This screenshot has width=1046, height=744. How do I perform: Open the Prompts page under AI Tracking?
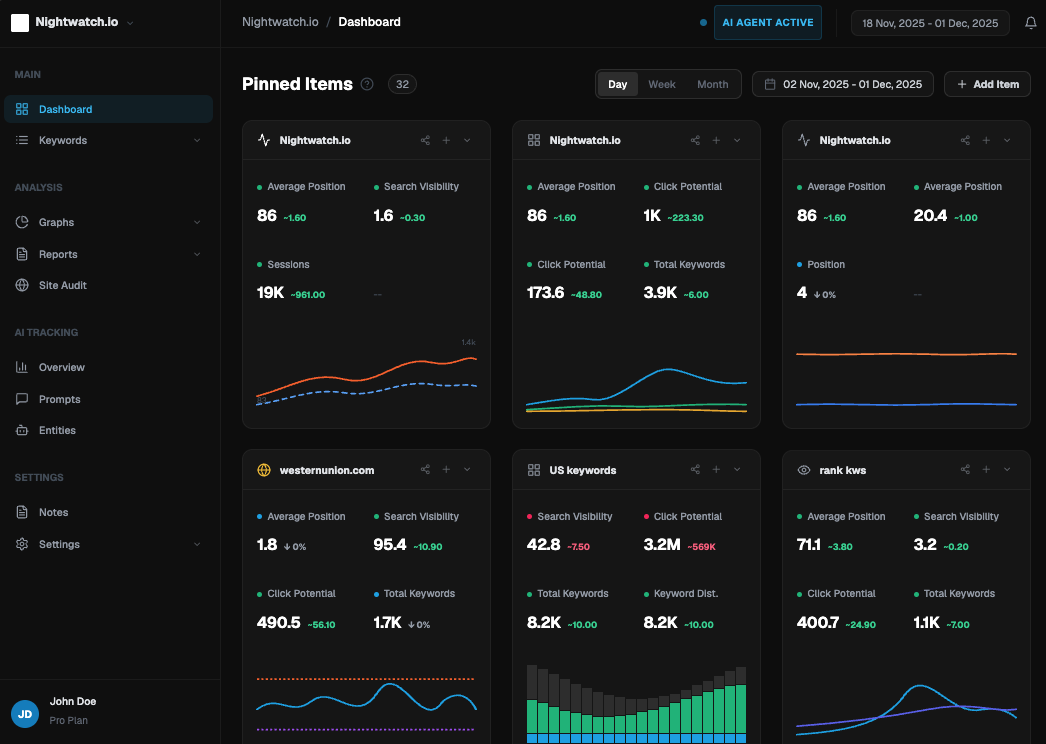tap(60, 398)
